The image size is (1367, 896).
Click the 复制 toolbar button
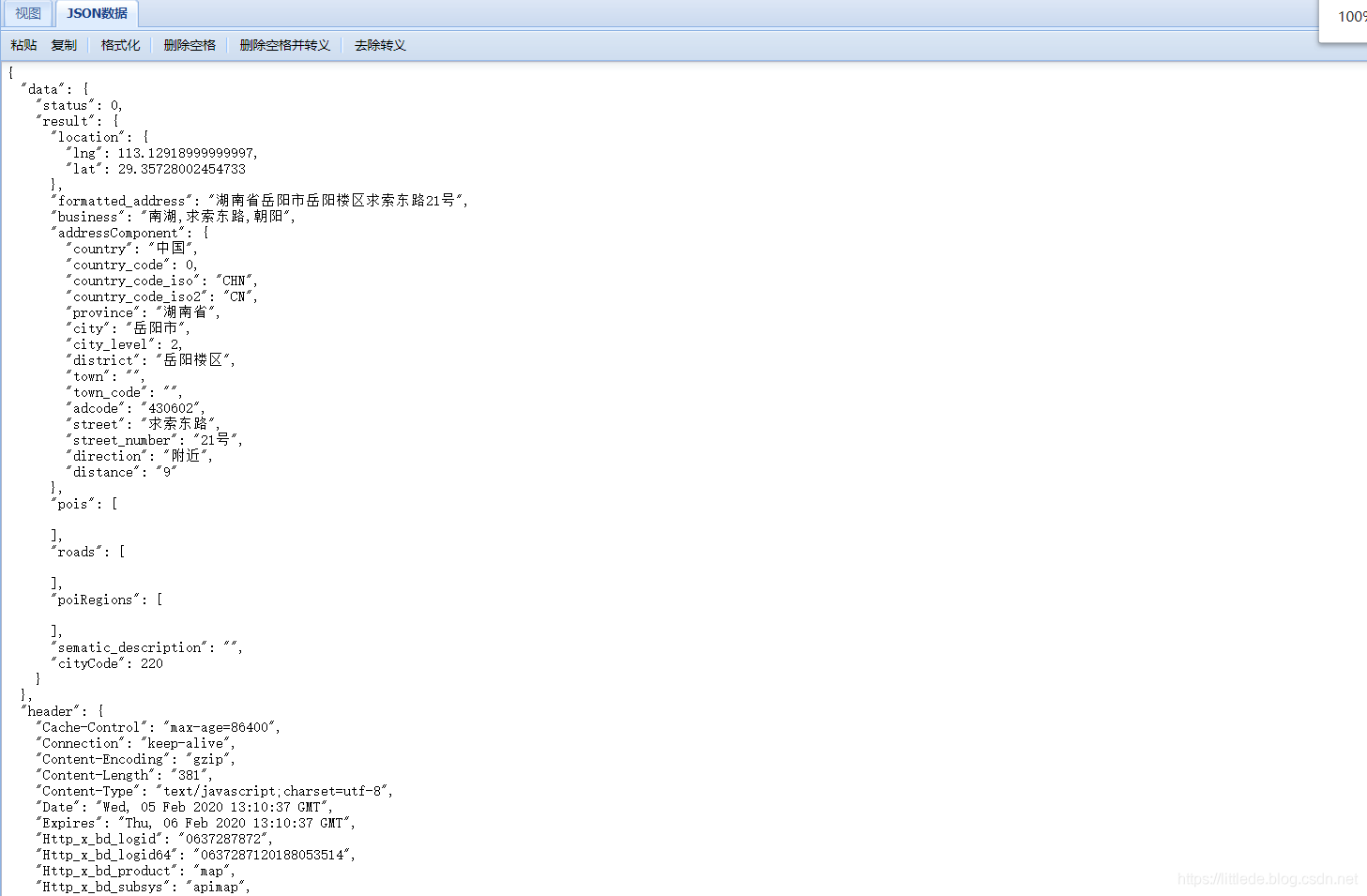64,45
